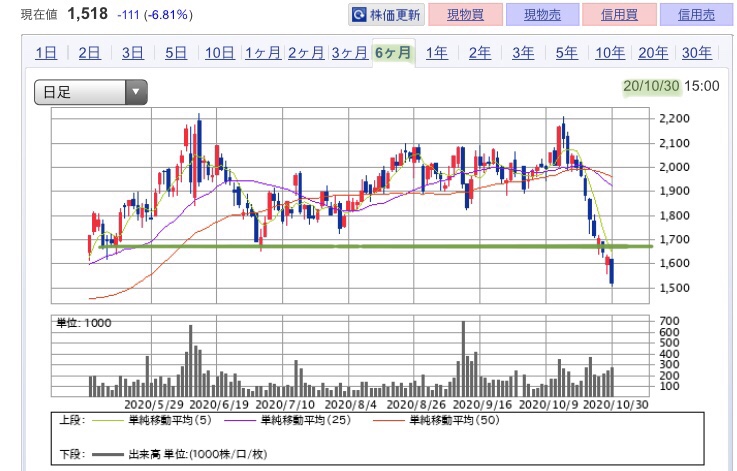Viewport: 737px width, 471px height.
Task: Click the 株価更新 refresh icon
Action: tap(359, 15)
